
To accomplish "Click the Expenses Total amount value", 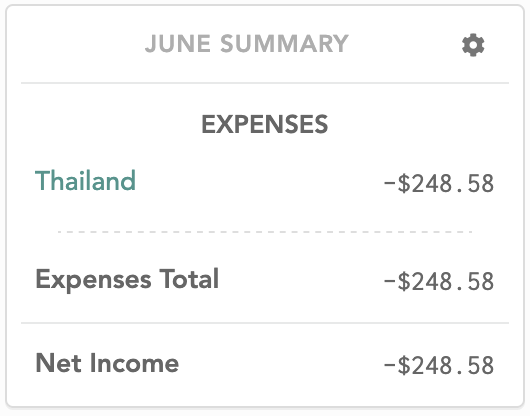I will tap(439, 282).
